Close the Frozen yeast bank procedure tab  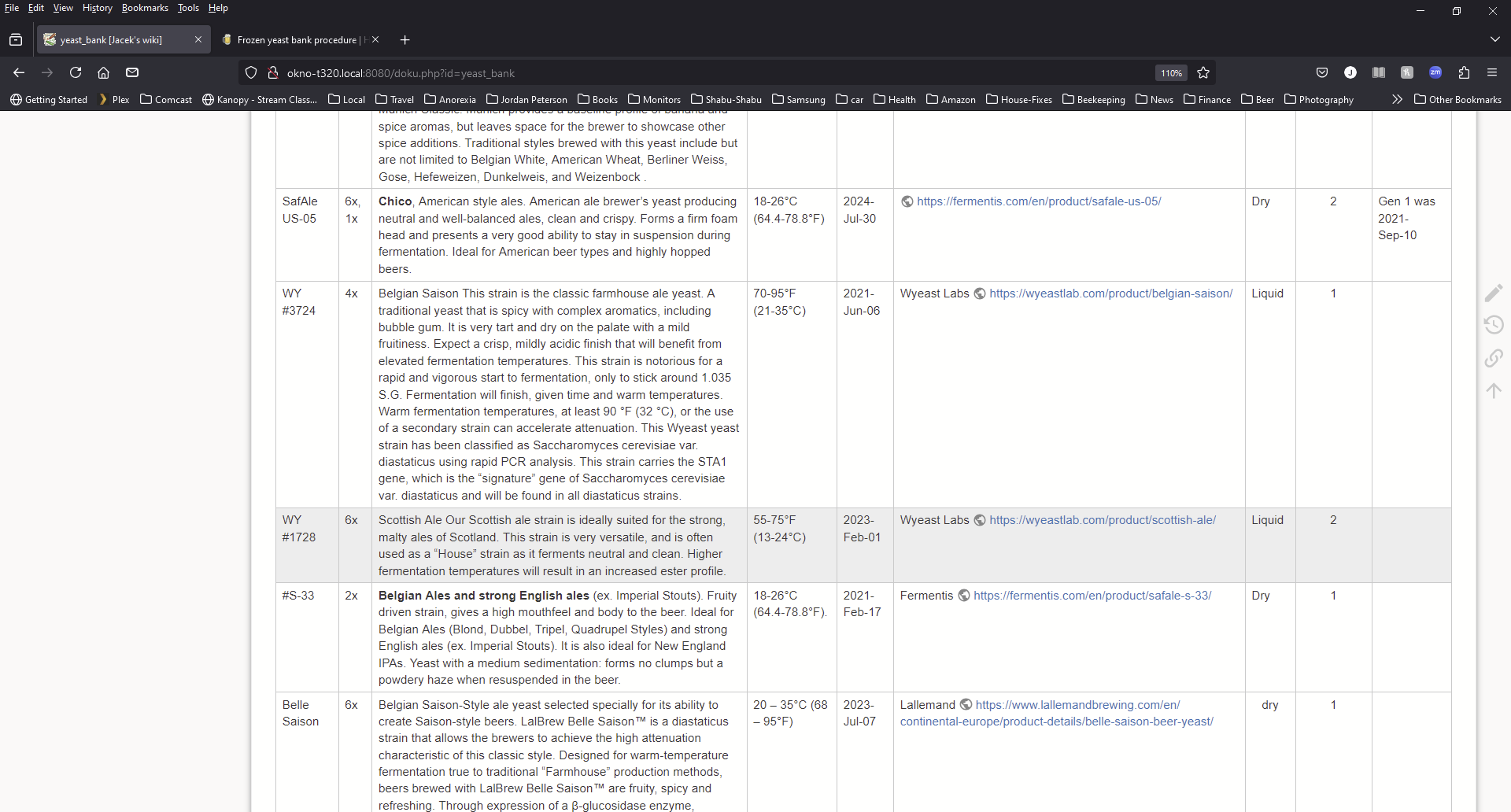[375, 39]
